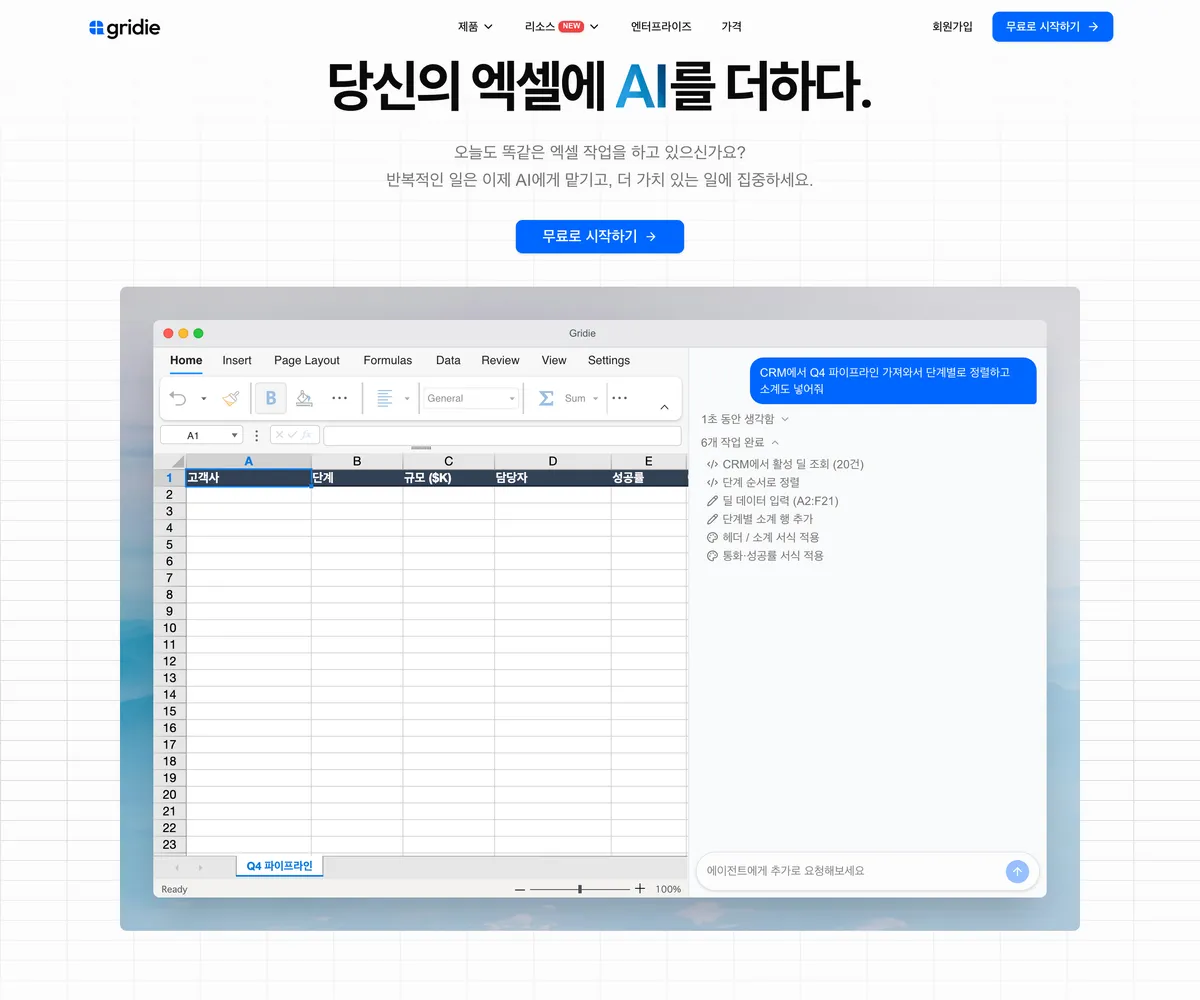Click the zoom slider handle
This screenshot has width=1200, height=1000.
[580, 889]
